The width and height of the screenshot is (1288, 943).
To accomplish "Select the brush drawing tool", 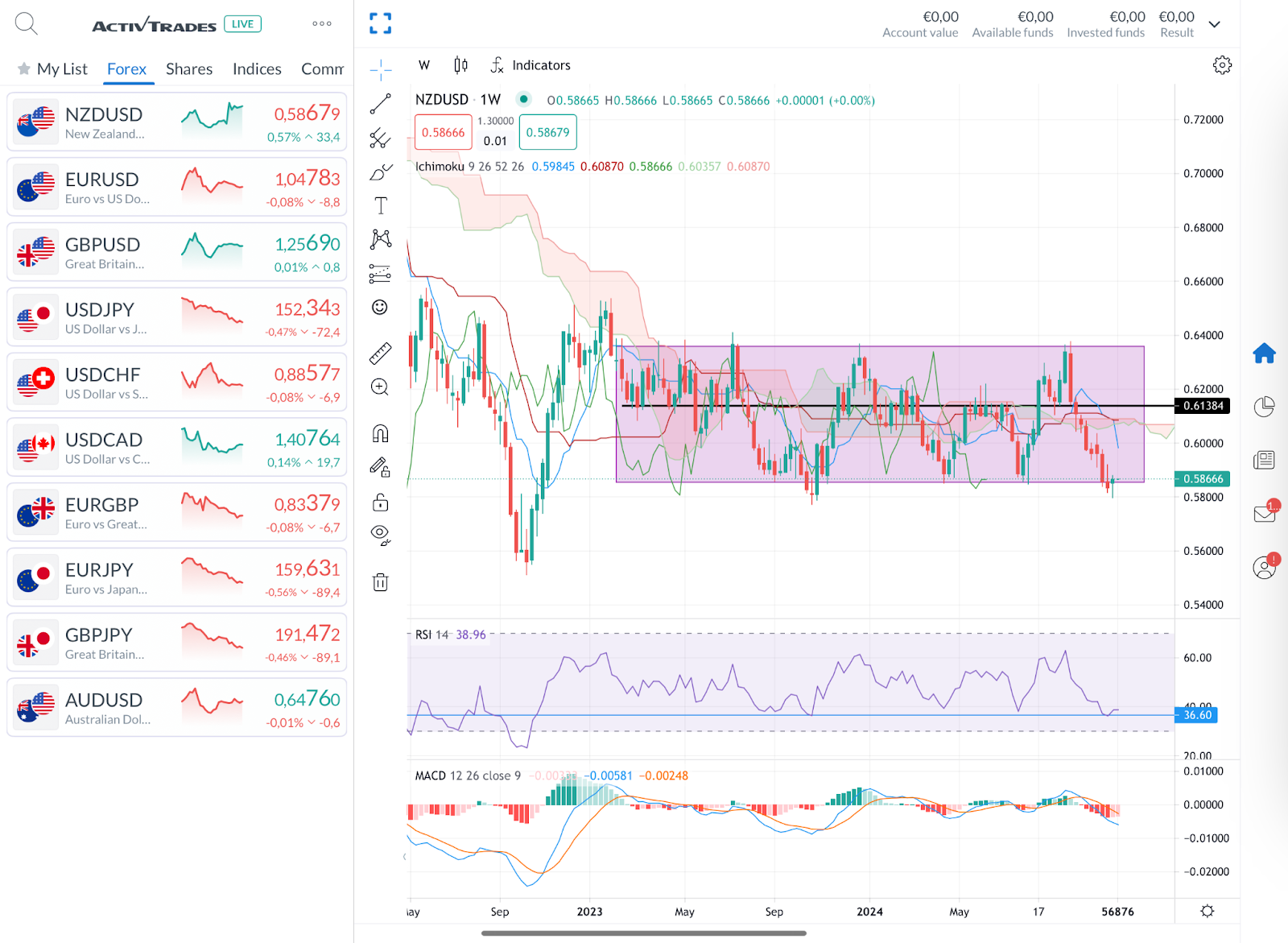I will 380,172.
